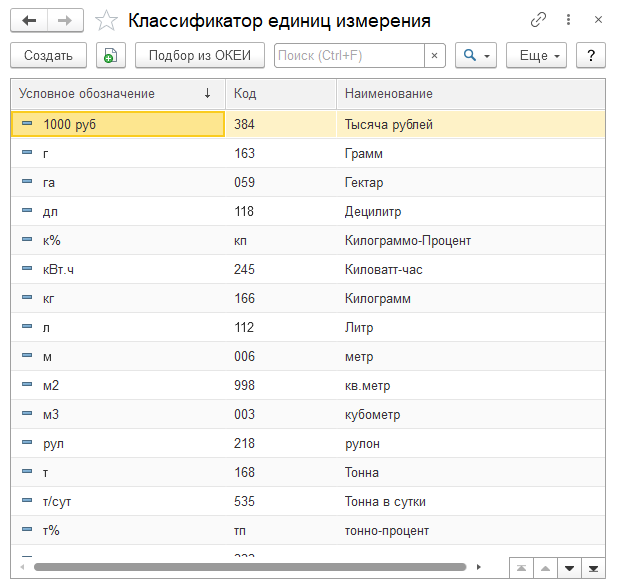
Task: Select row icon for 1000 руб
Action: (27, 123)
